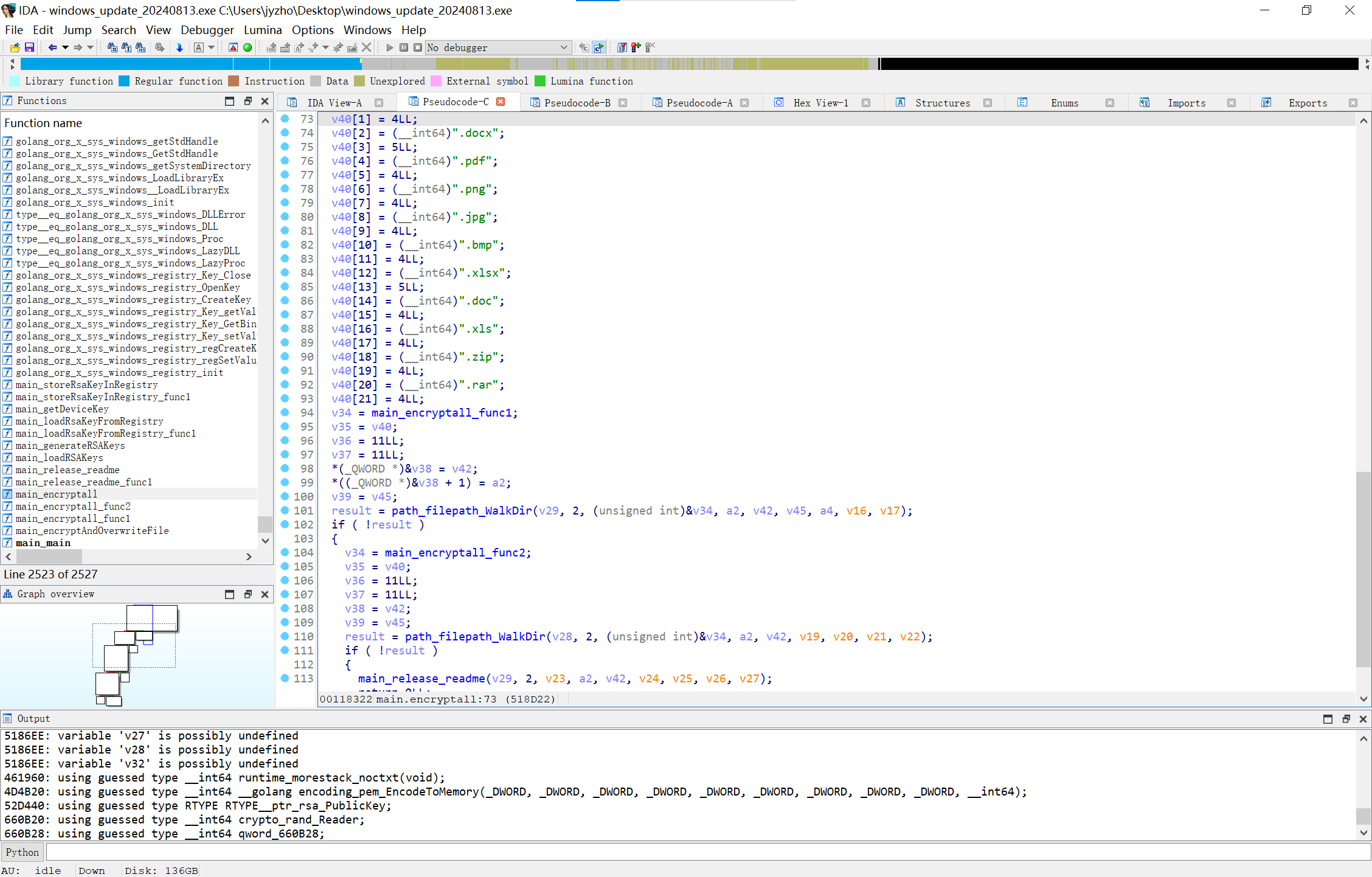The image size is (1372, 877).
Task: Click the highlighted C refresh toolbar icon
Action: [599, 47]
